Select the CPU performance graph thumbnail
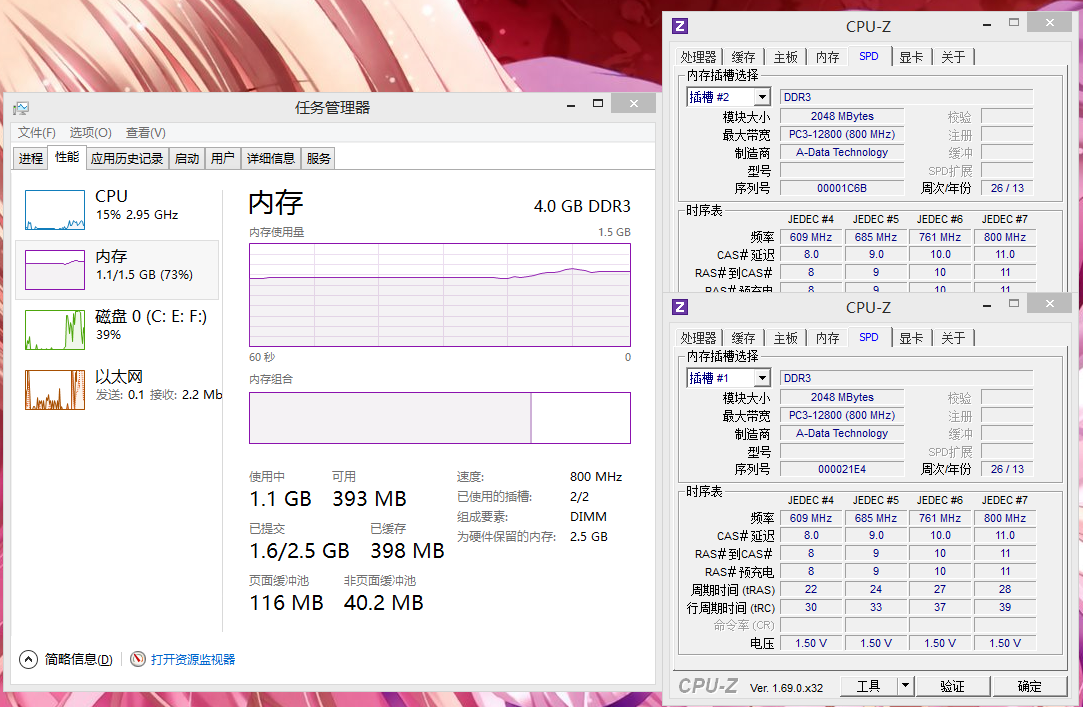Viewport: 1083px width, 707px height. [55, 210]
